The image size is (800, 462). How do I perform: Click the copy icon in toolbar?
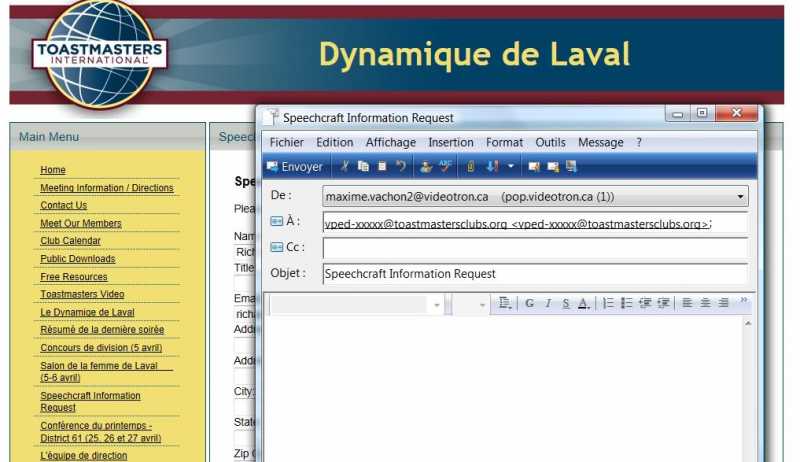coord(364,167)
